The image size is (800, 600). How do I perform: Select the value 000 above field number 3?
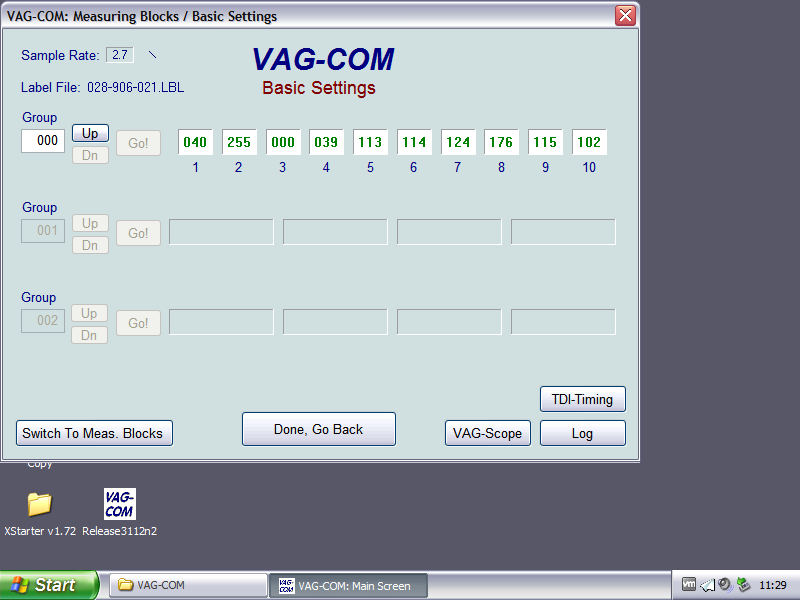coord(283,142)
